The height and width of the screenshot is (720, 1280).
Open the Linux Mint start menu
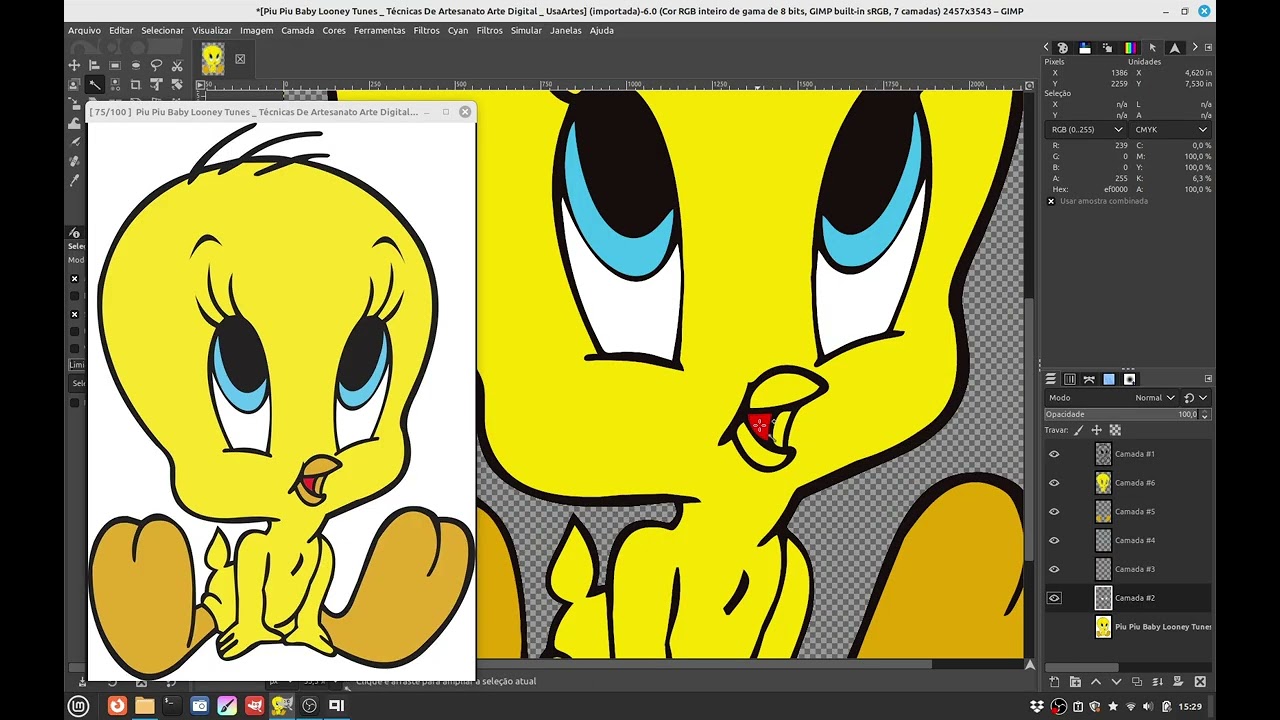tap(79, 705)
